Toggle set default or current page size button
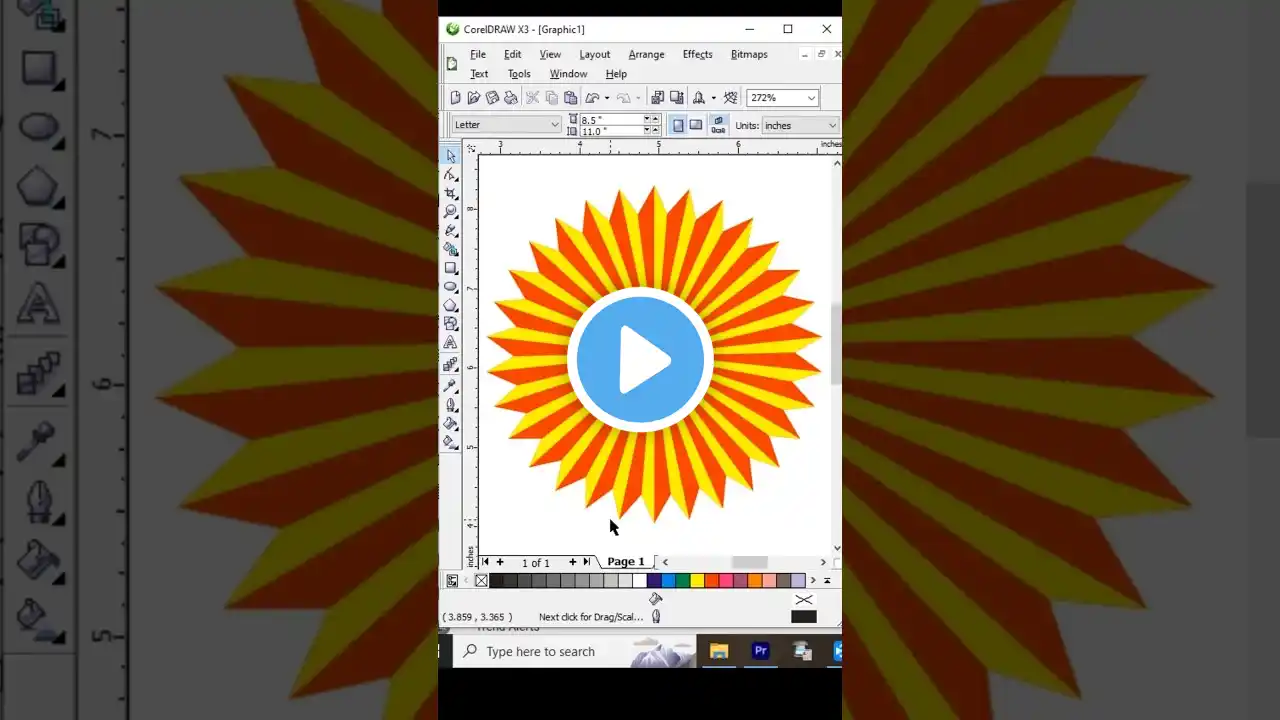Viewport: 1280px width, 720px height. coord(718,125)
